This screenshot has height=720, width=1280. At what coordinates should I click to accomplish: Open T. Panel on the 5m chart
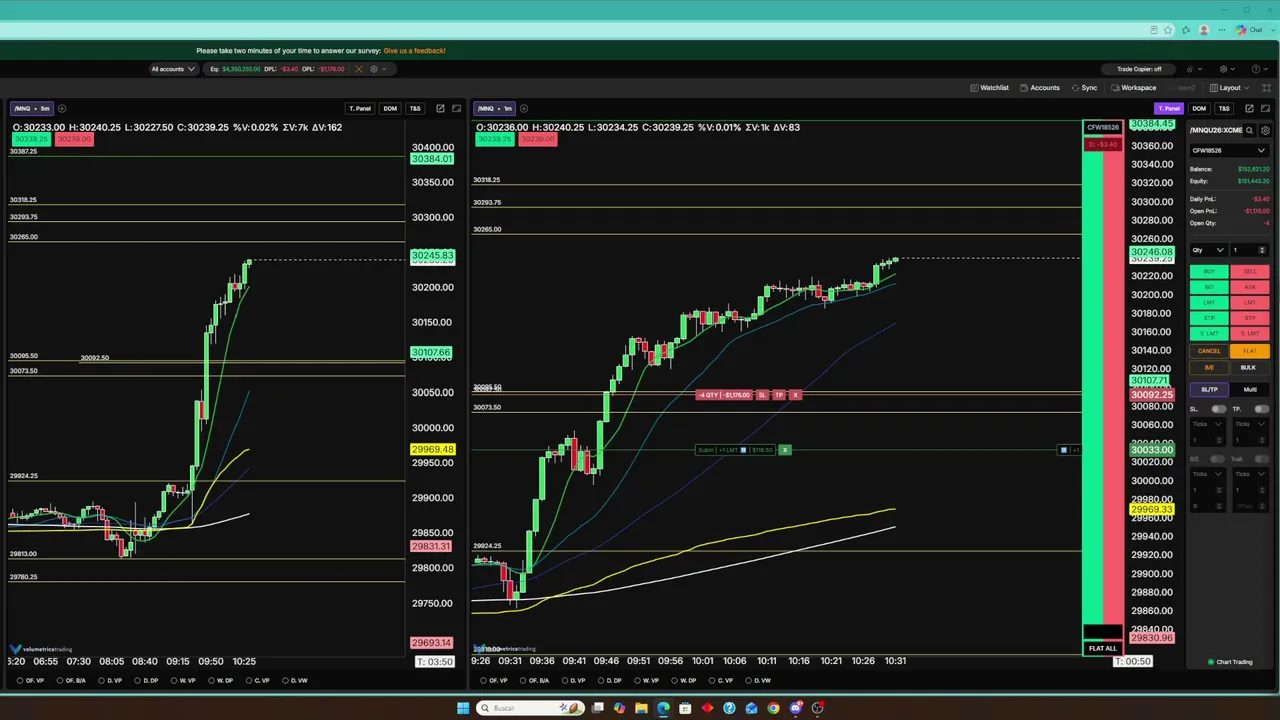(x=360, y=108)
